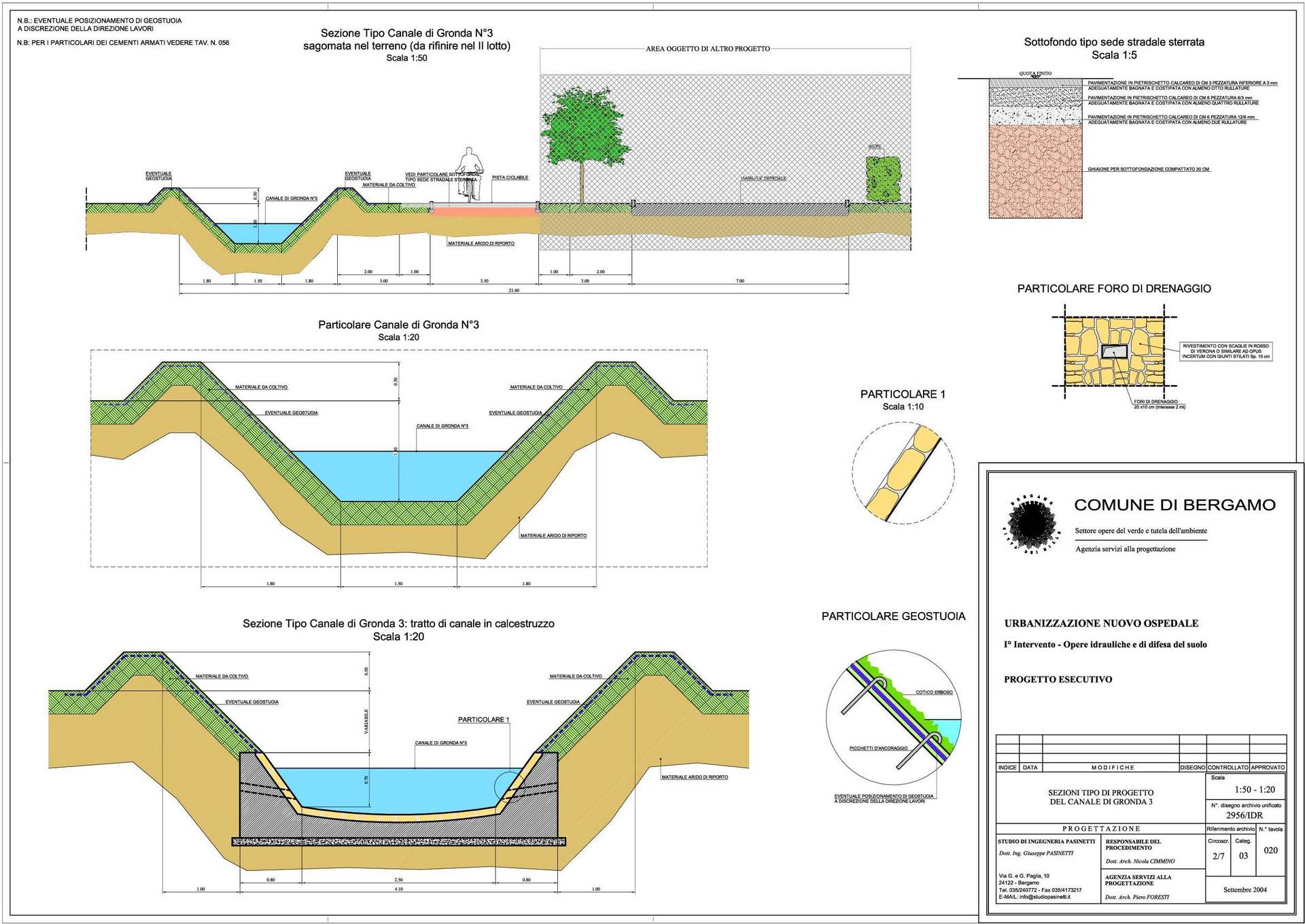
Task: Click 'Agenzia servizi alla progettazione' line
Action: point(1125,549)
